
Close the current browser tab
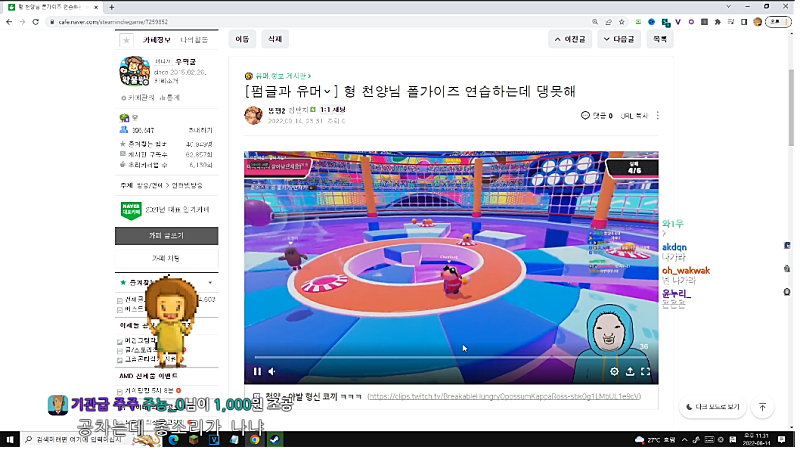tap(96, 7)
